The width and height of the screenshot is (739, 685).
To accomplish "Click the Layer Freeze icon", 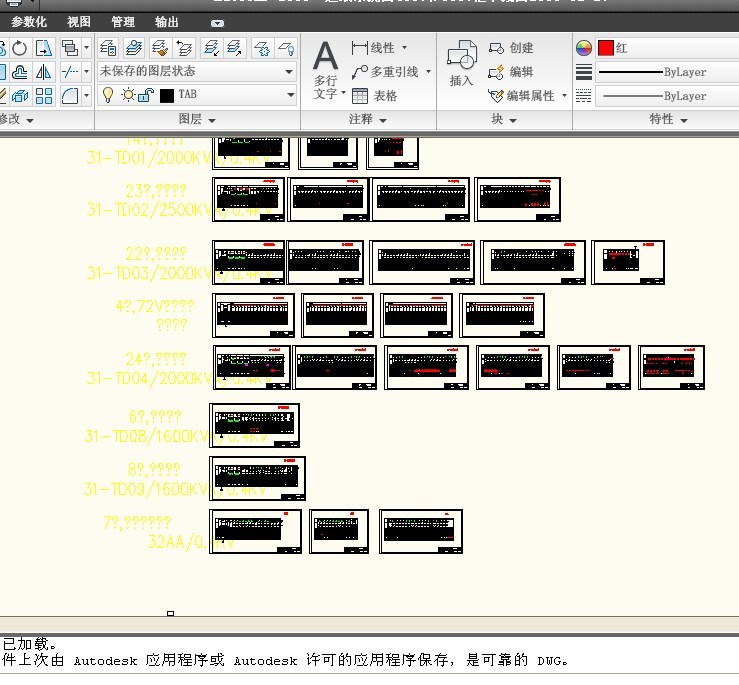I will [261, 48].
